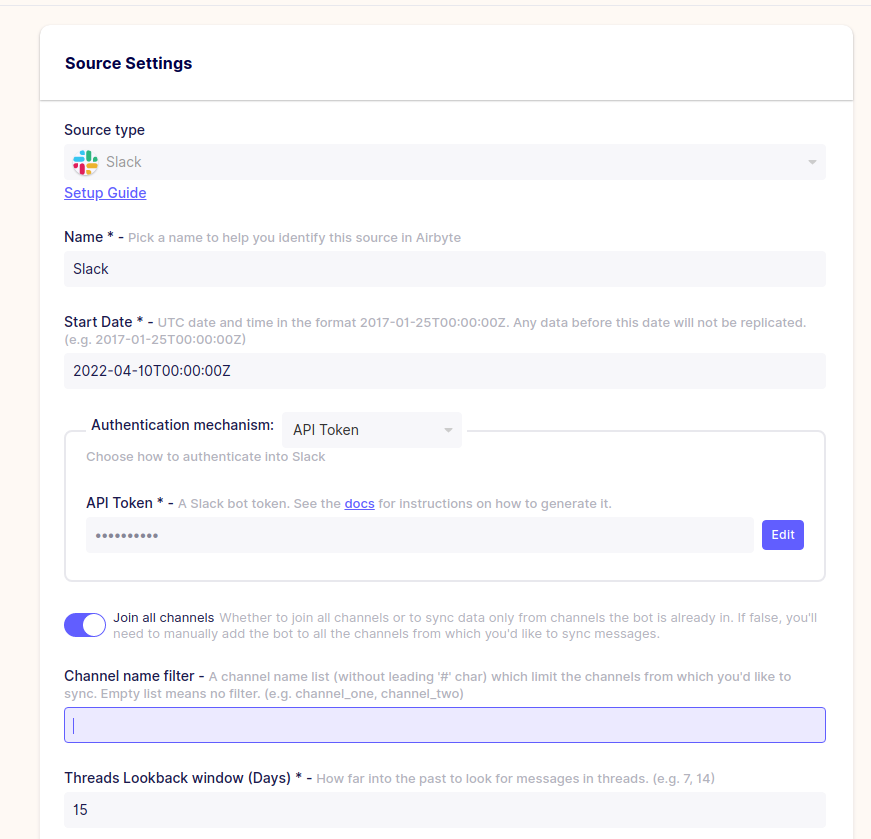Image resolution: width=871 pixels, height=839 pixels.
Task: Click the Source Settings heading
Action: pyautogui.click(x=128, y=63)
